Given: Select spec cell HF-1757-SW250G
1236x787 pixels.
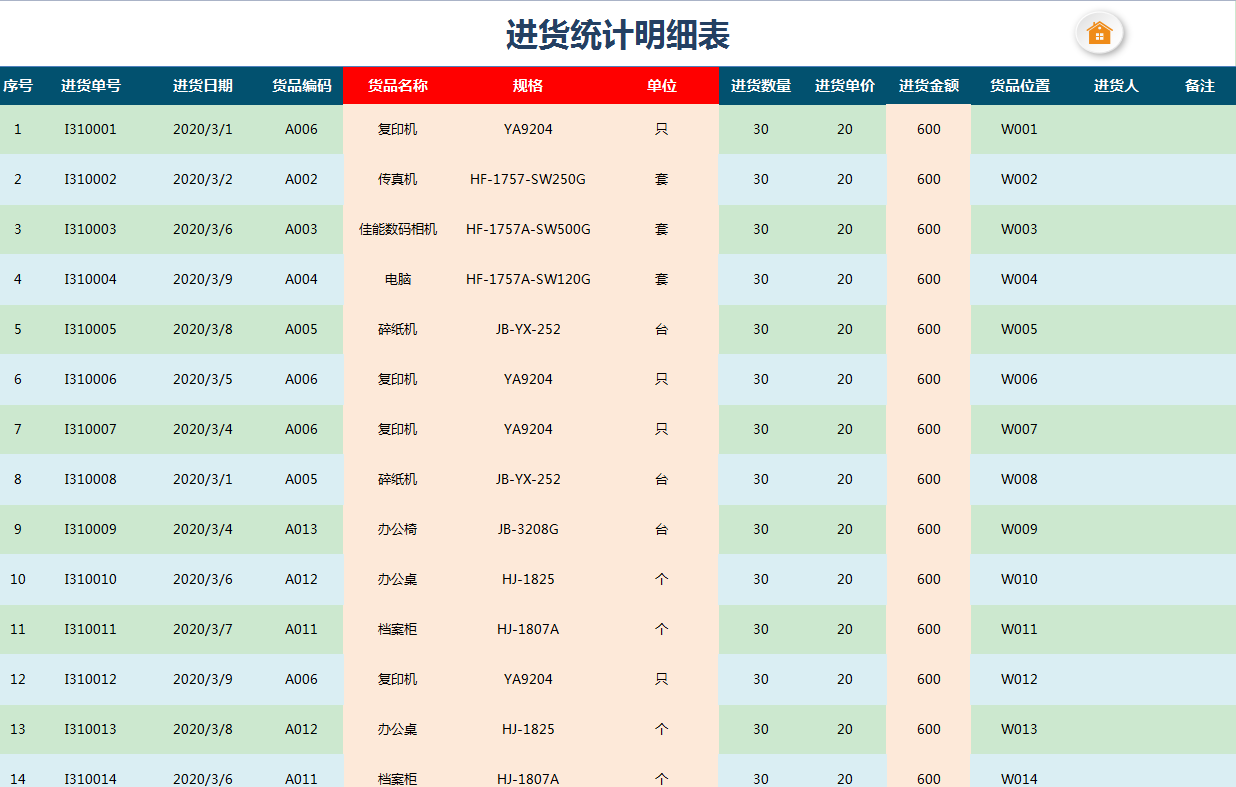Looking at the screenshot, I should 528,179.
